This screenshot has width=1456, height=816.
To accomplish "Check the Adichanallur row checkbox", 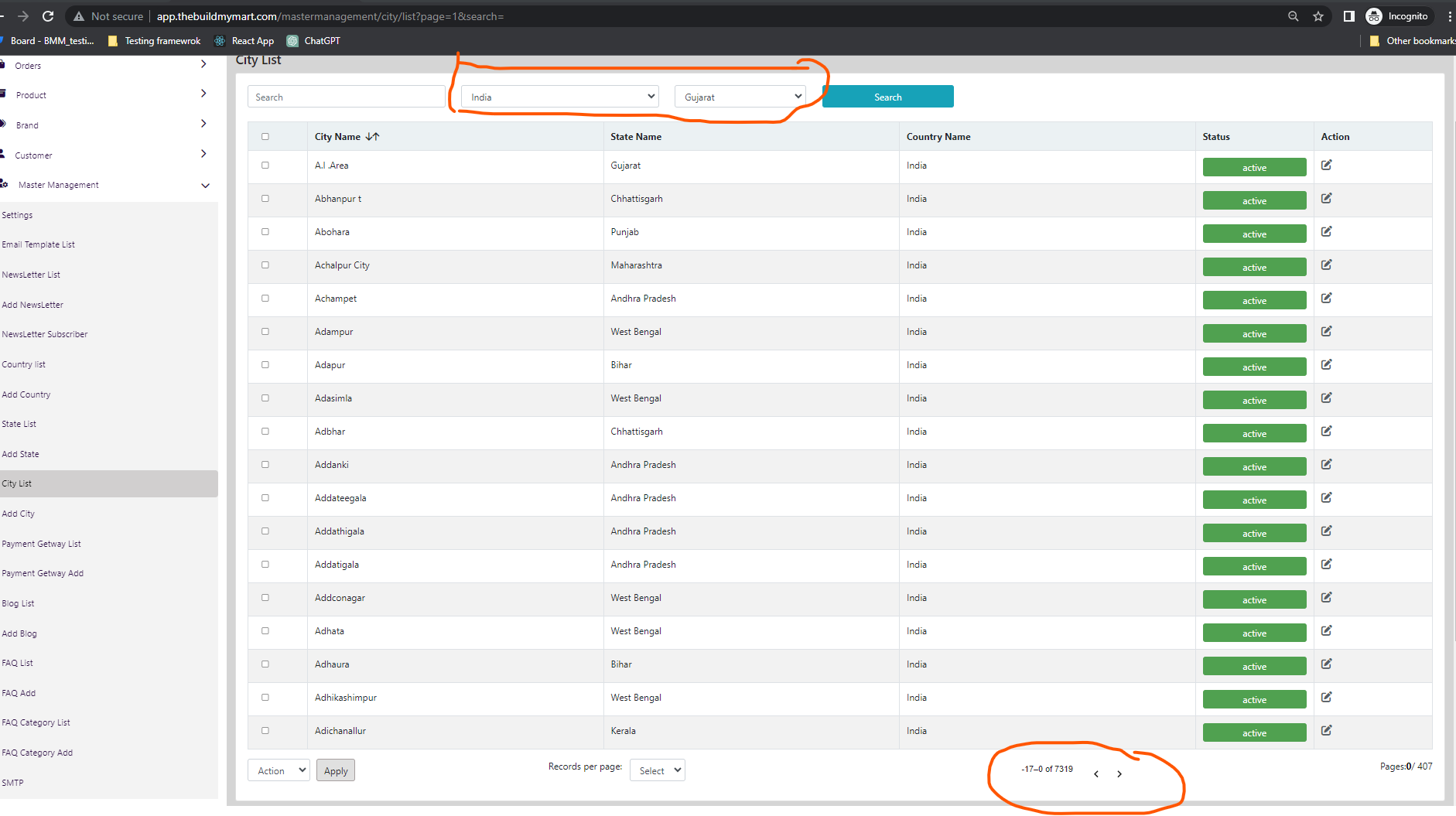I will (x=265, y=730).
